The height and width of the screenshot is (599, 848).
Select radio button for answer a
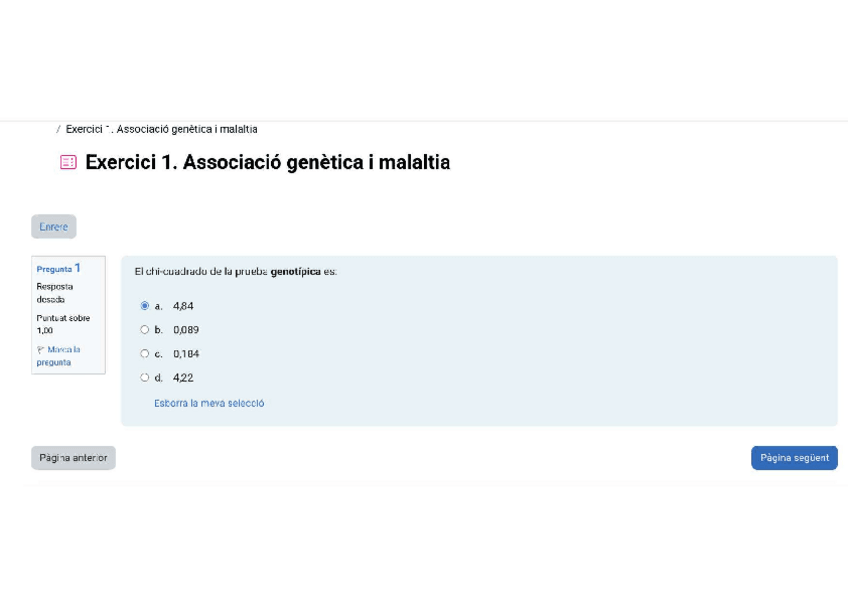click(x=145, y=306)
